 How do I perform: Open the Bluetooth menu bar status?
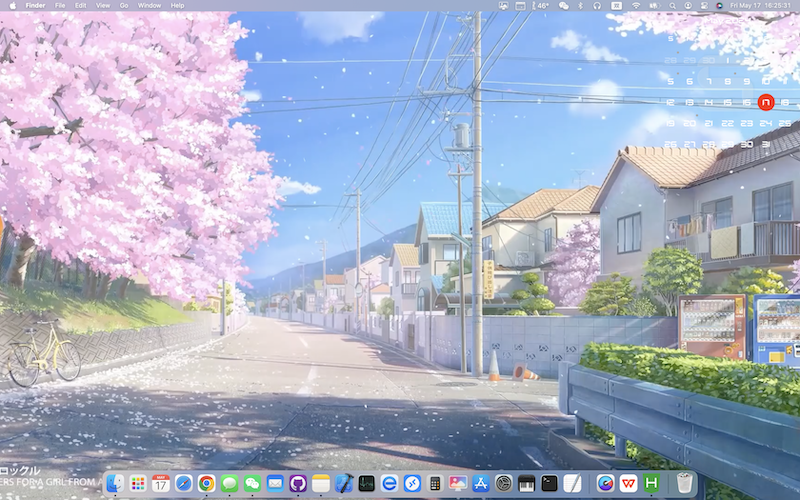click(580, 6)
